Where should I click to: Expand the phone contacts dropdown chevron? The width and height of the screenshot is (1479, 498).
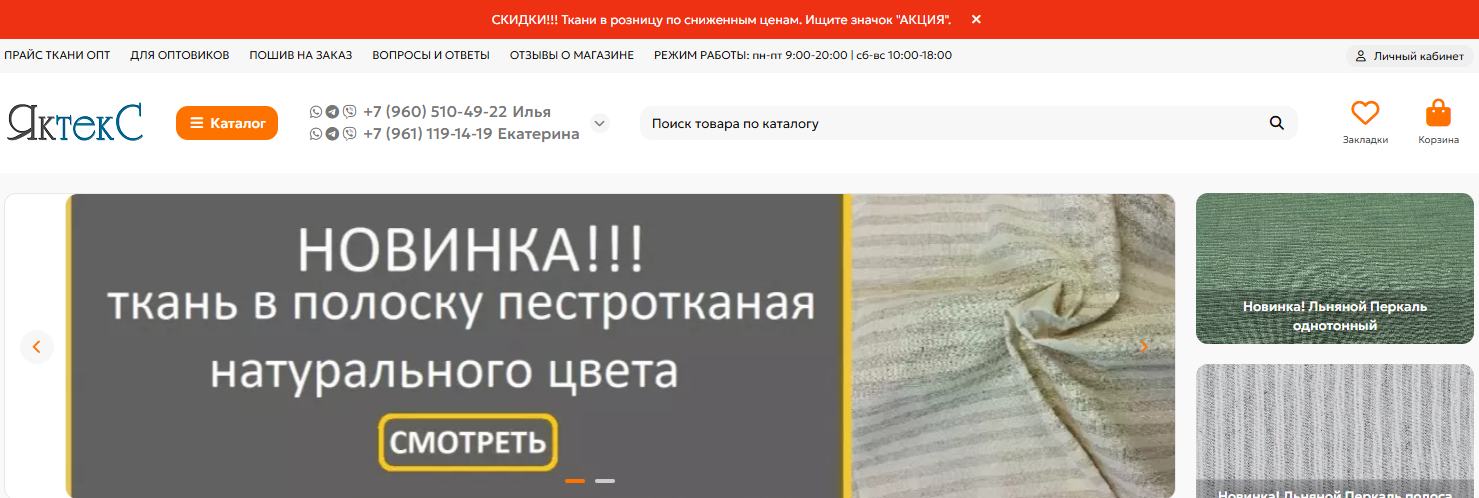tap(600, 123)
